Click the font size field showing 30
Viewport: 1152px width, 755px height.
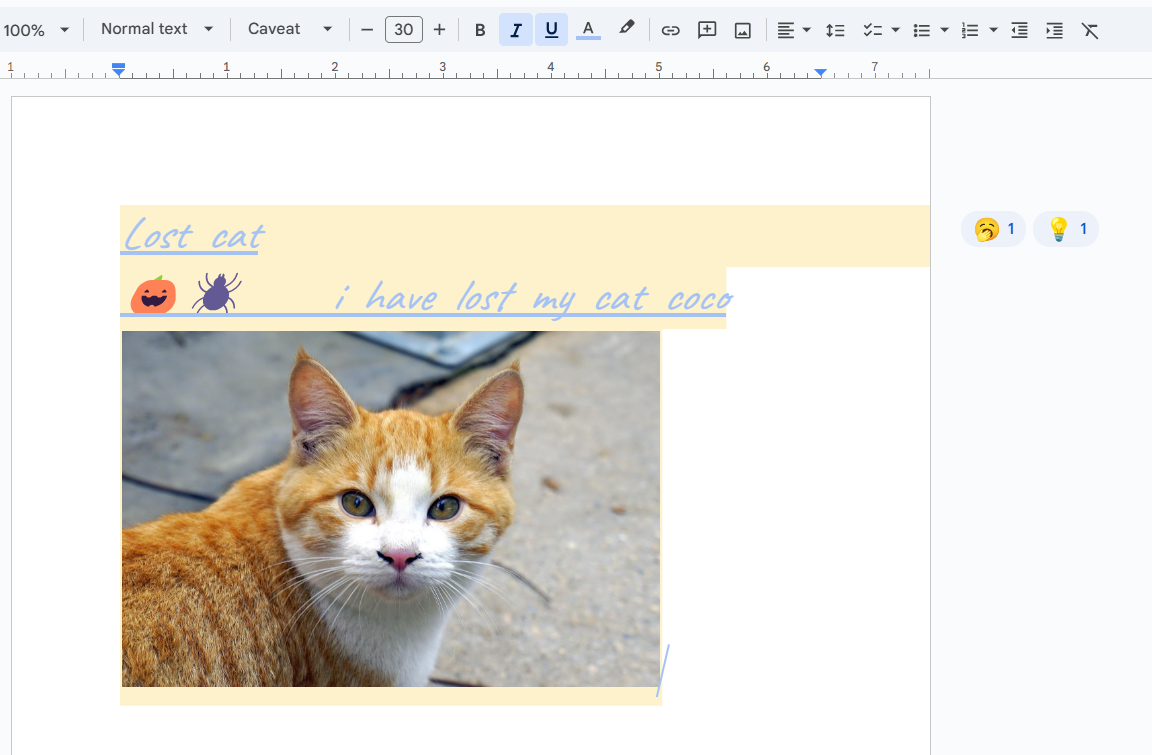click(x=403, y=30)
